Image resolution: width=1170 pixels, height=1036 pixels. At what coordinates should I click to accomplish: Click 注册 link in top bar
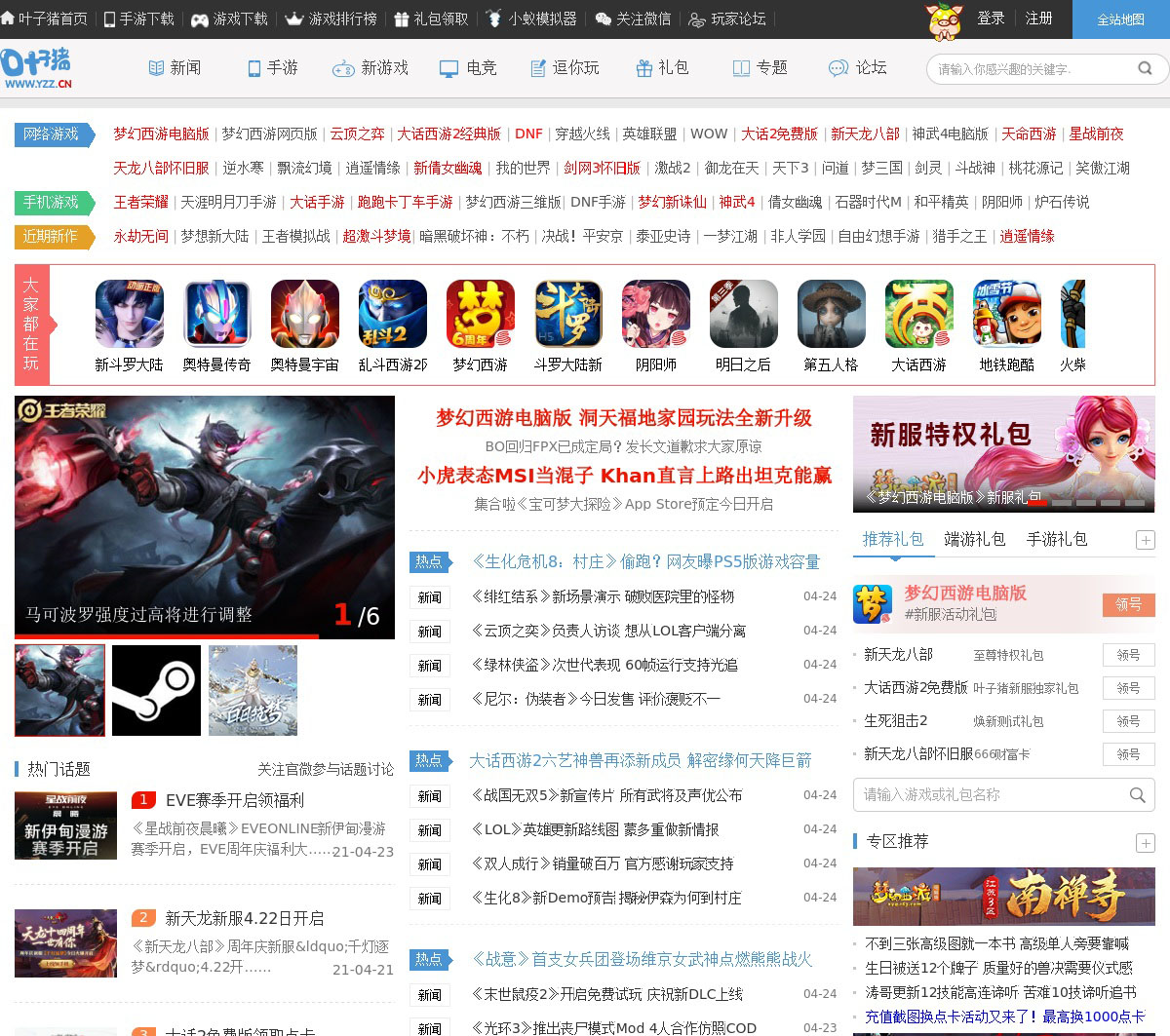(1038, 19)
